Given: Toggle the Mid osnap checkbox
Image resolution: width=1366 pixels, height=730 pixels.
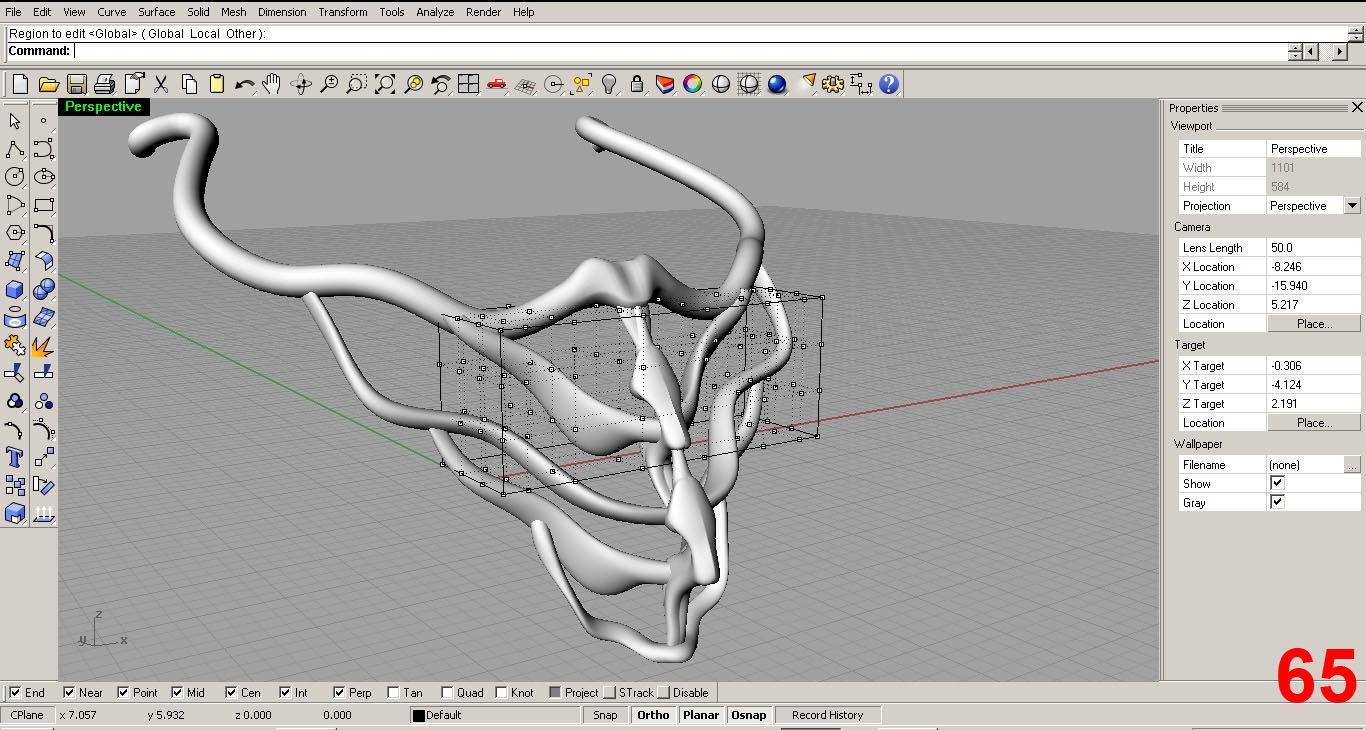Looking at the screenshot, I should point(177,692).
